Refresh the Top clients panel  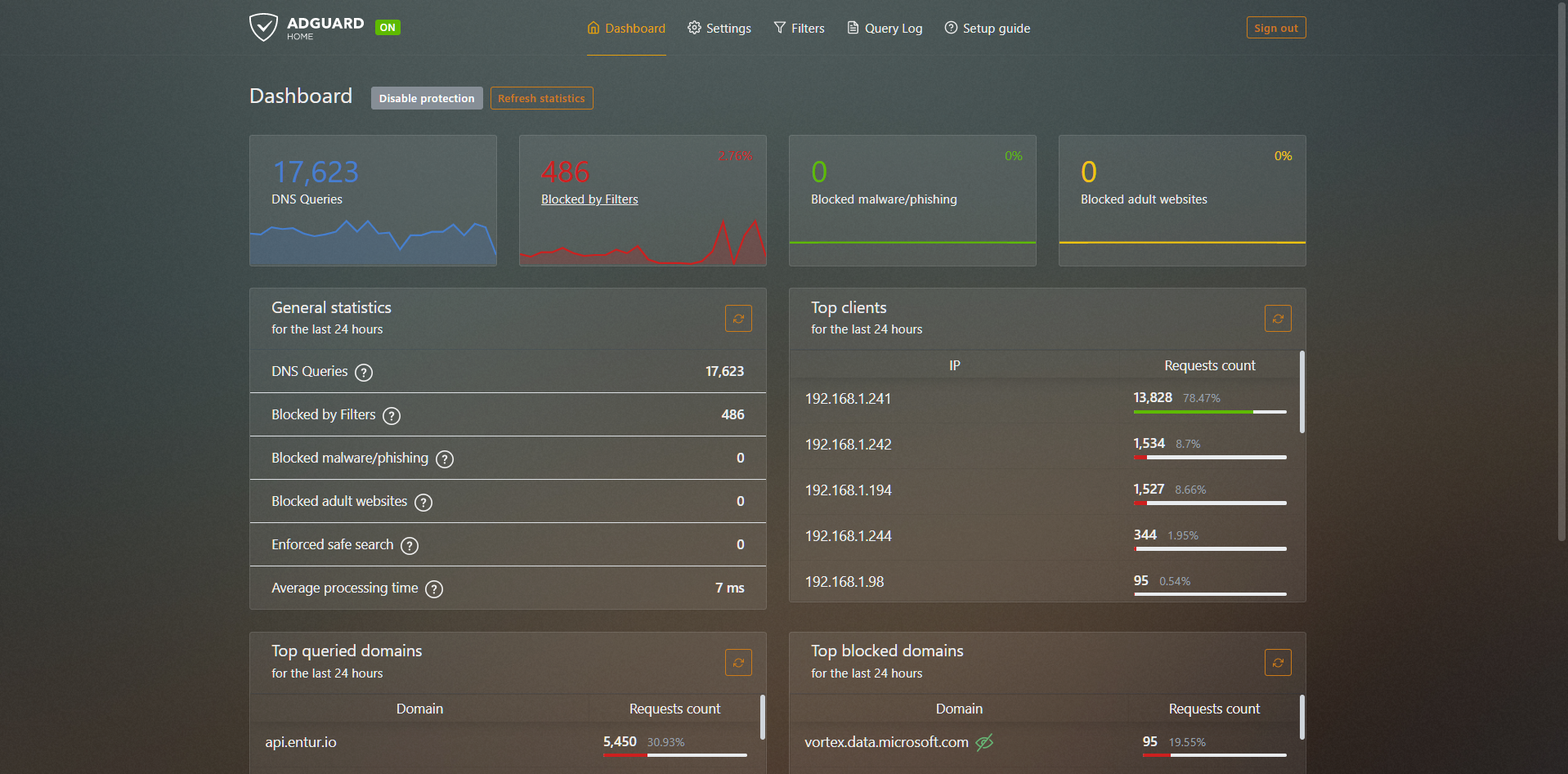click(1277, 319)
